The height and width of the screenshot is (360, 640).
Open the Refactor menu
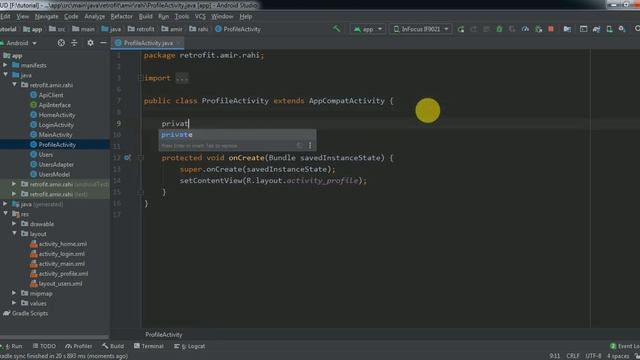[121, 16]
